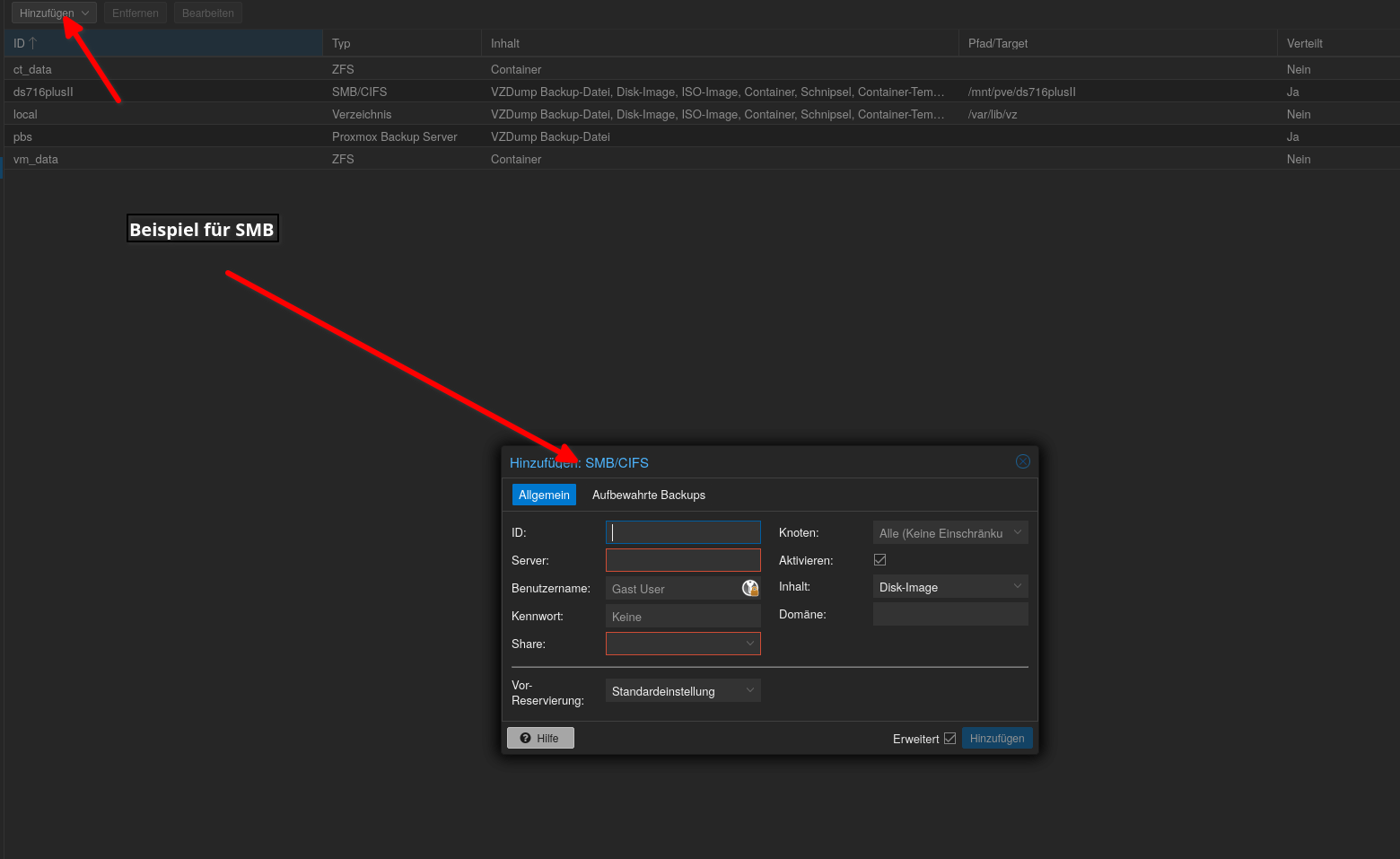Click the Hilfe help button

pyautogui.click(x=540, y=738)
